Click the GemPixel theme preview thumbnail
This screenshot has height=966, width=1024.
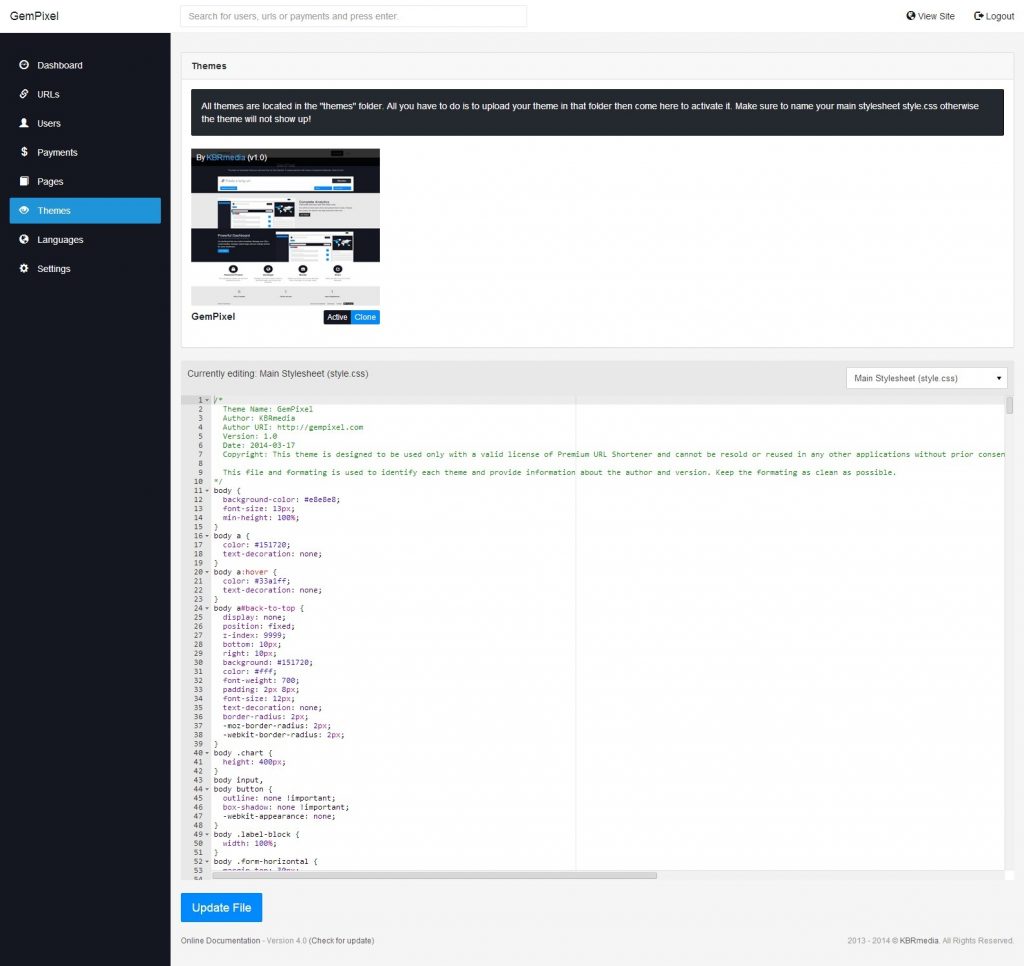pos(285,225)
